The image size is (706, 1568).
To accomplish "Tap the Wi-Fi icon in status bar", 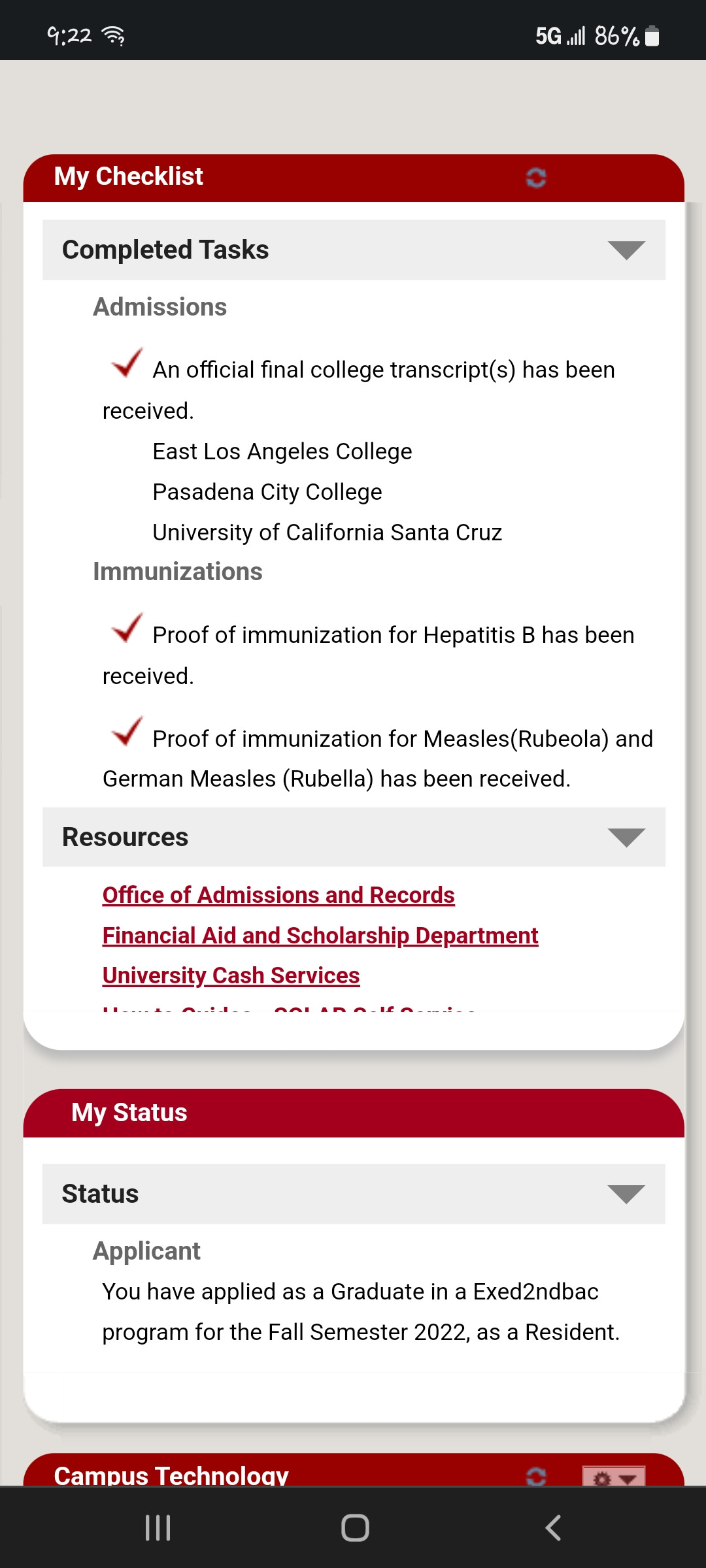I will click(114, 35).
